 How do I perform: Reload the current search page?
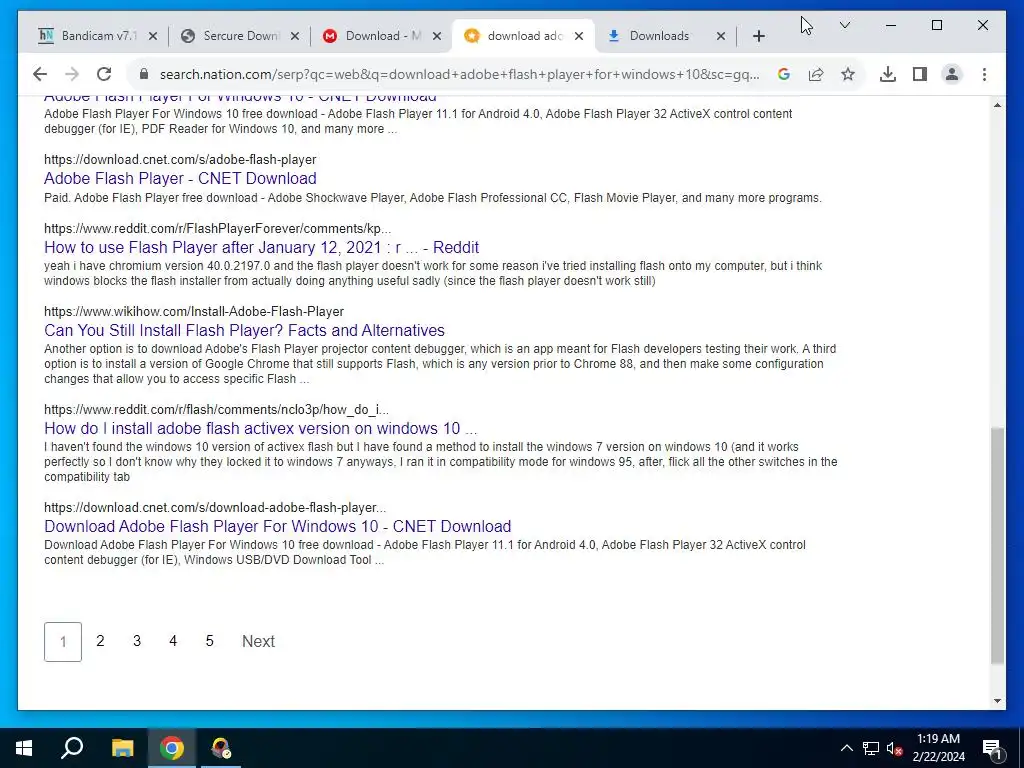click(104, 74)
